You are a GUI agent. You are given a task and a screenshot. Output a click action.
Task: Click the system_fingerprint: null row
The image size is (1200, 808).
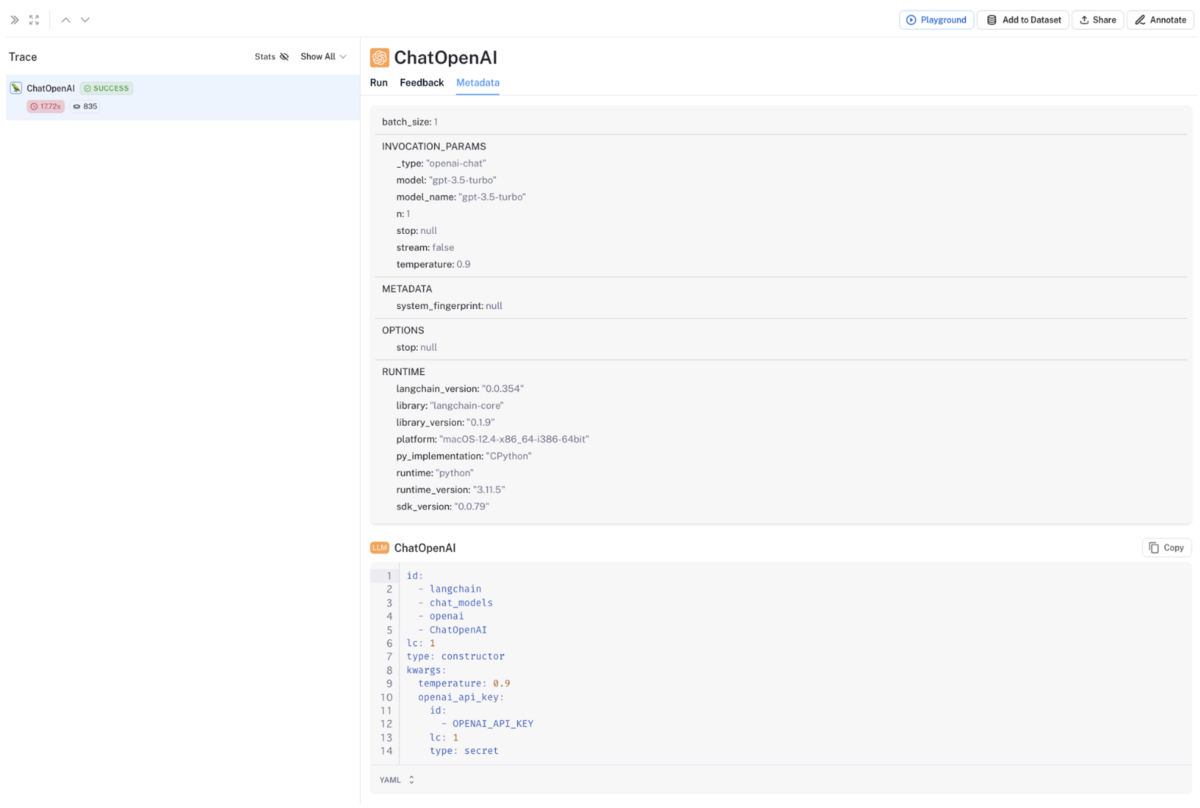click(449, 306)
